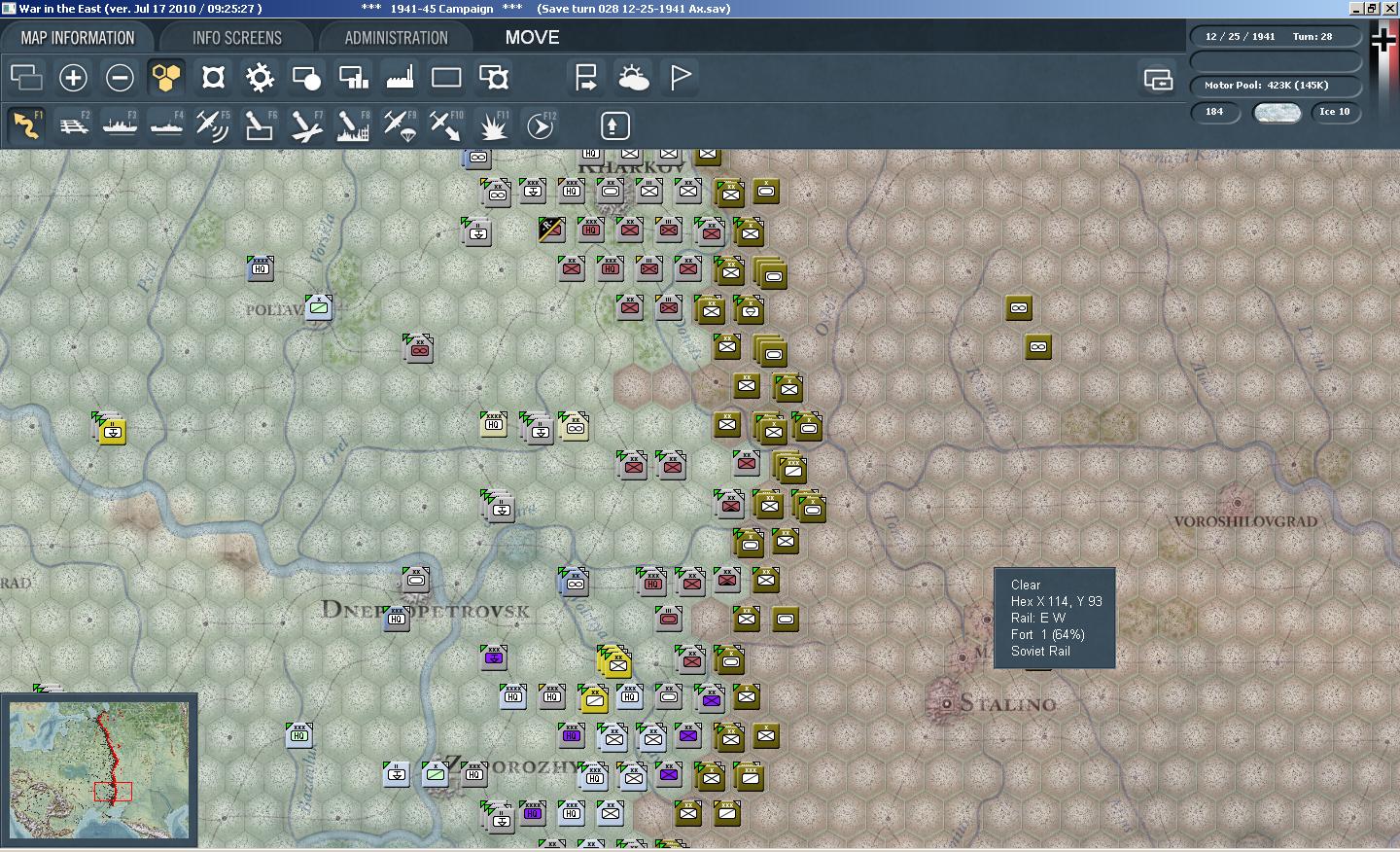Click the Voroshilovgrad city hex
The width and height of the screenshot is (1400, 852).
click(x=1237, y=504)
